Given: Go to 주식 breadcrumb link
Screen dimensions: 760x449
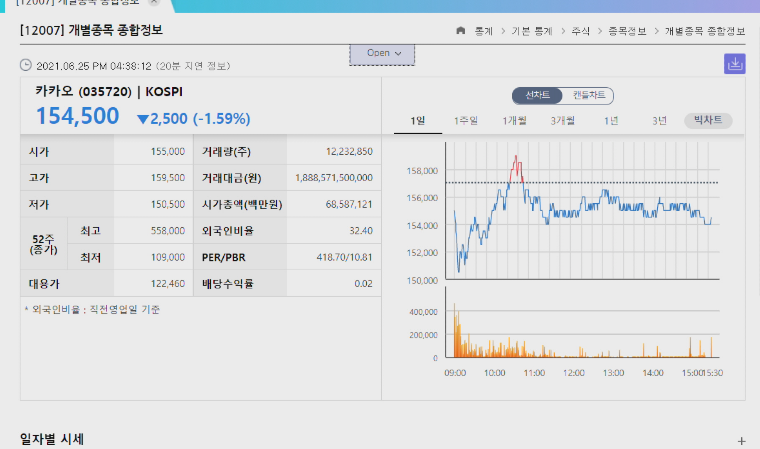Looking at the screenshot, I should click(x=580, y=31).
